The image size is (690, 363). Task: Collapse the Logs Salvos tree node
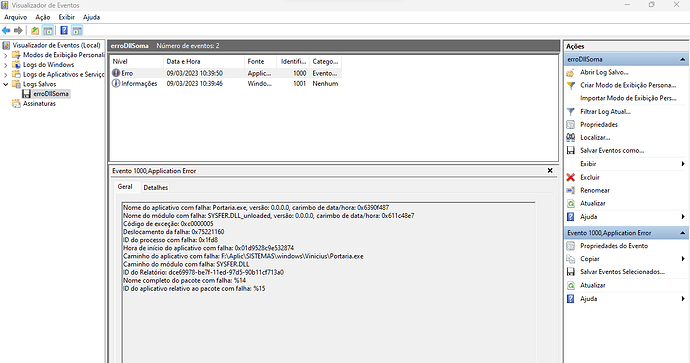pyautogui.click(x=6, y=84)
